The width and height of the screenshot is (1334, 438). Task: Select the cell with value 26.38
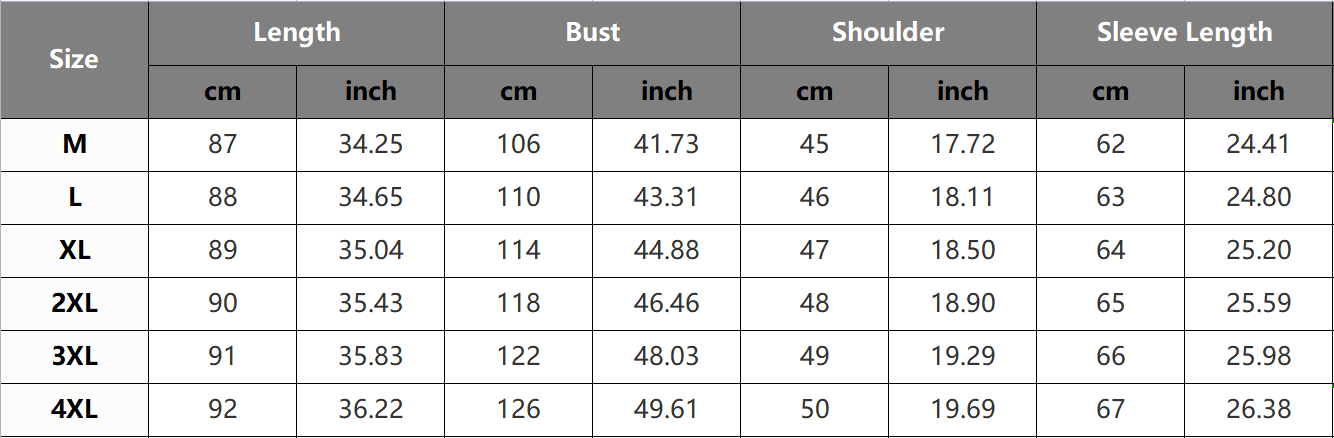coord(1258,409)
